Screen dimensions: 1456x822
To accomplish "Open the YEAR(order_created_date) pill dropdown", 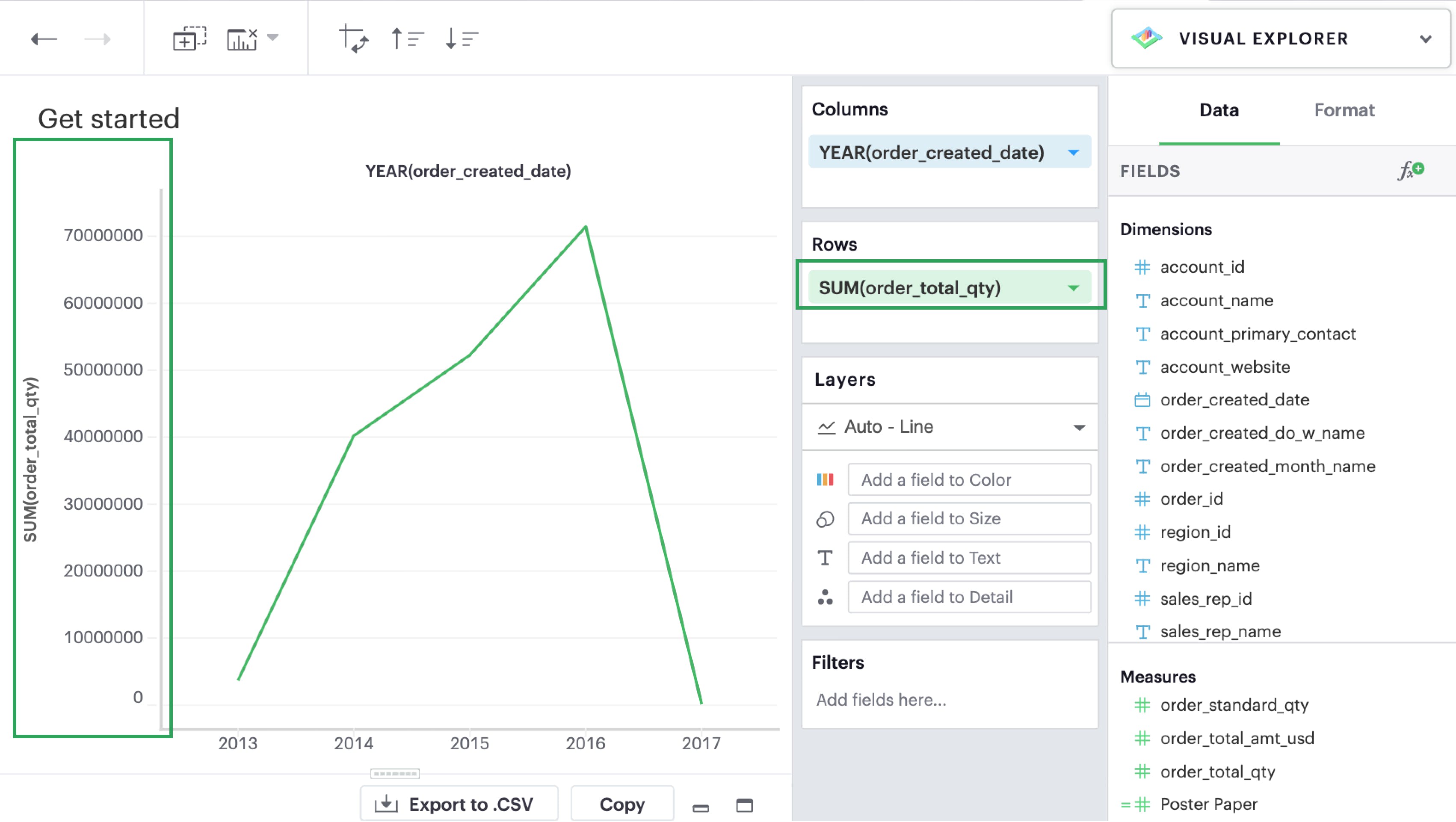I will click(1073, 152).
